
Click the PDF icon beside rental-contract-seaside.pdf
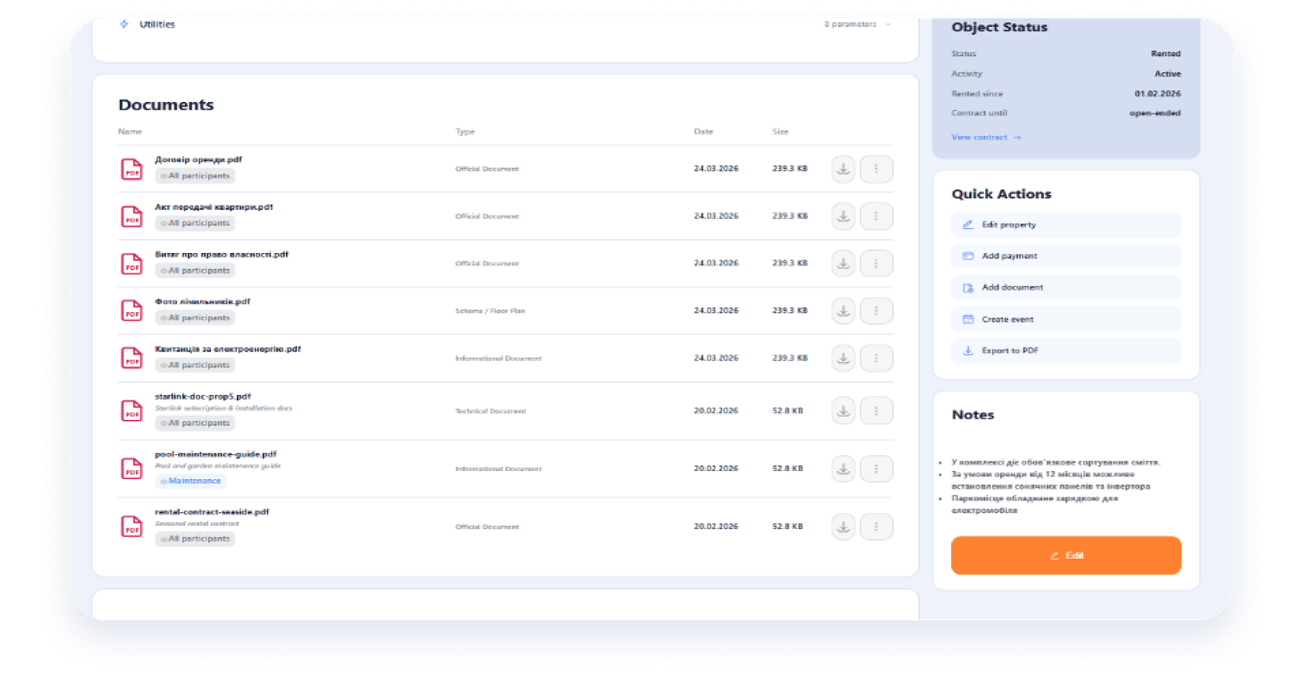click(132, 526)
